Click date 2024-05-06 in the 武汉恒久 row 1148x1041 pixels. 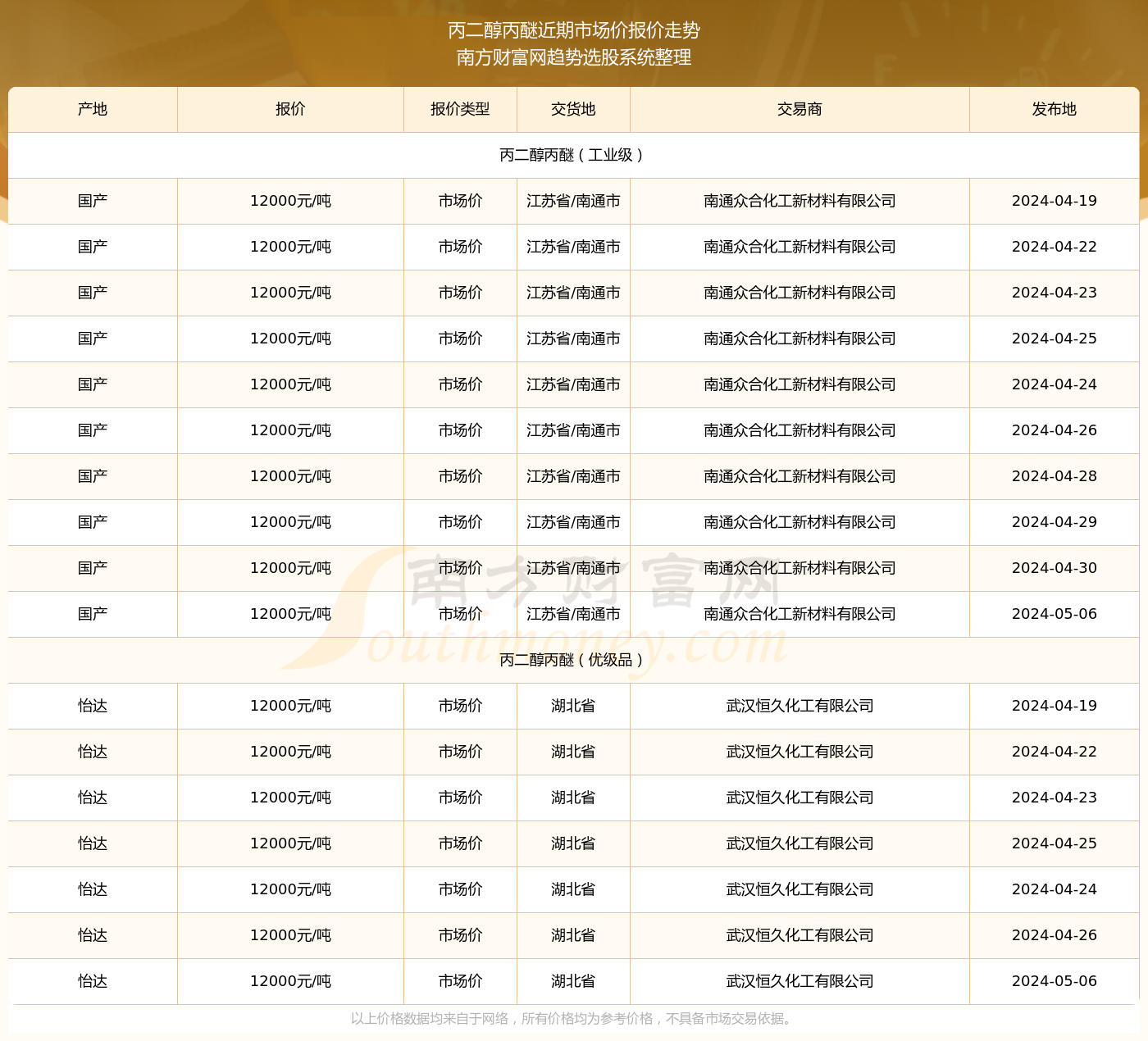(1054, 981)
